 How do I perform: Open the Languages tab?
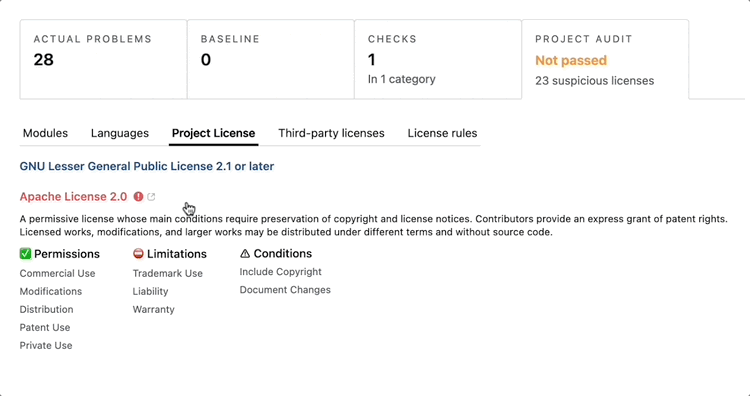point(120,133)
